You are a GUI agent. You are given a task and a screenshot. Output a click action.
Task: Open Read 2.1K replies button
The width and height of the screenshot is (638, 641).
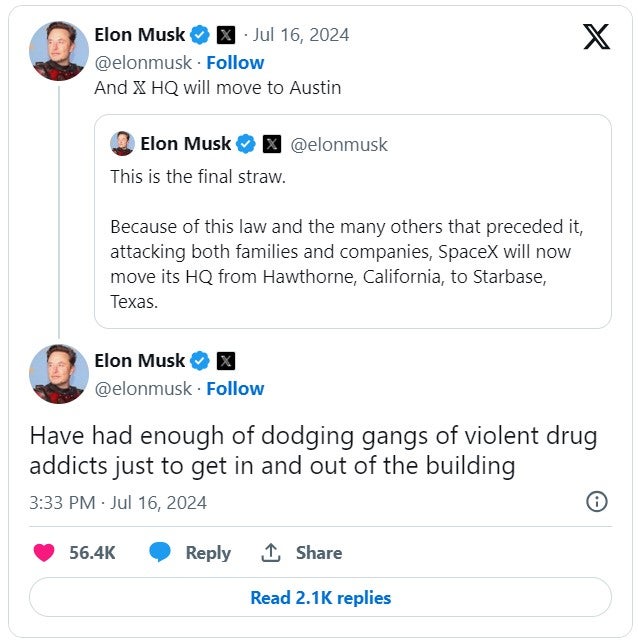[x=320, y=597]
